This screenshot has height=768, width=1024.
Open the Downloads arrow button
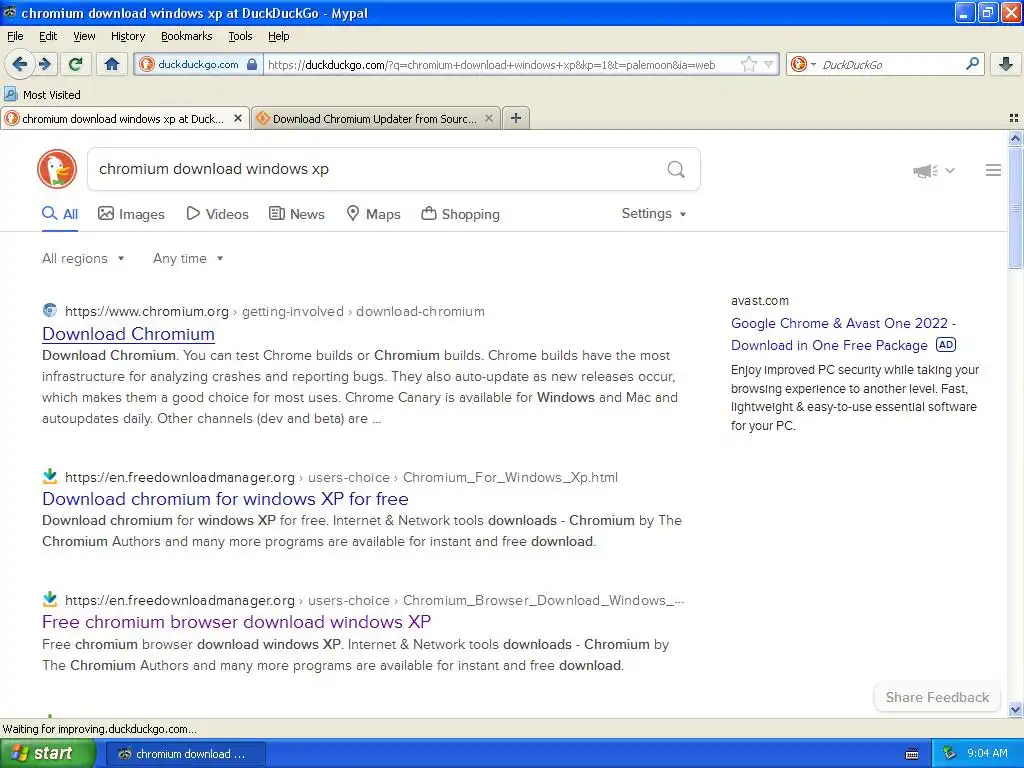coord(1006,64)
